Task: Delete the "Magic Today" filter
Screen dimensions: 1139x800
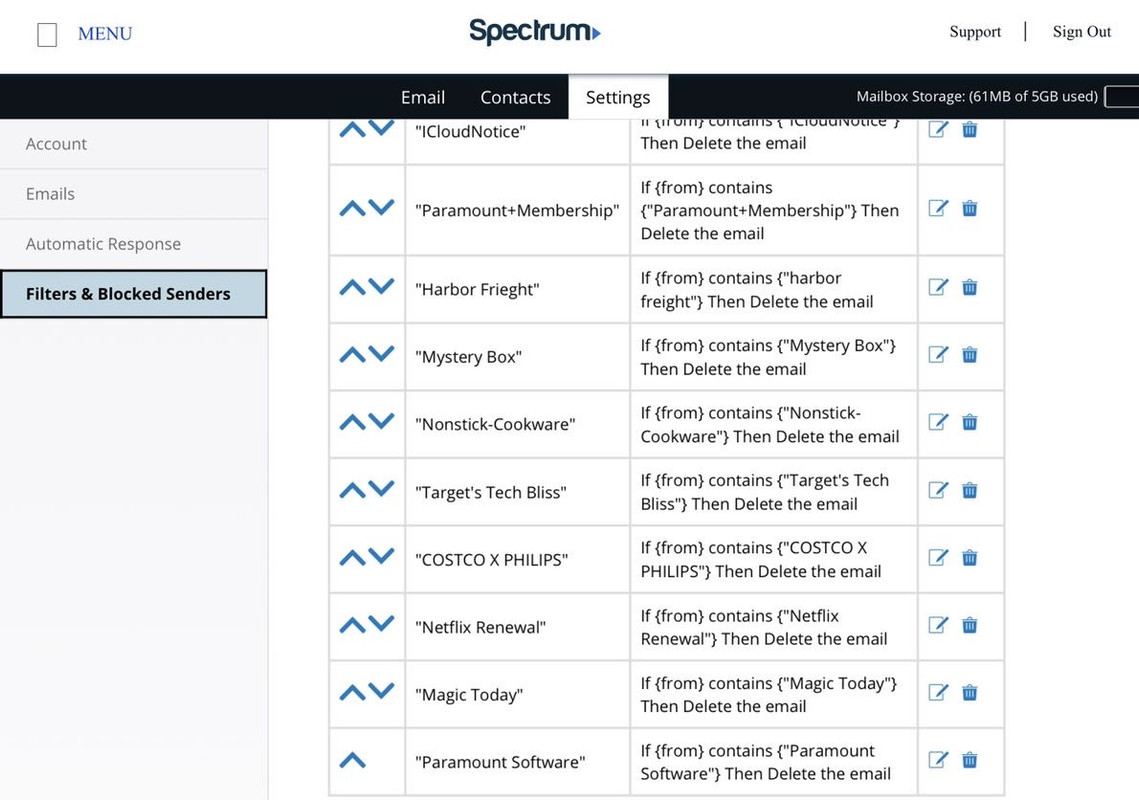Action: tap(970, 692)
